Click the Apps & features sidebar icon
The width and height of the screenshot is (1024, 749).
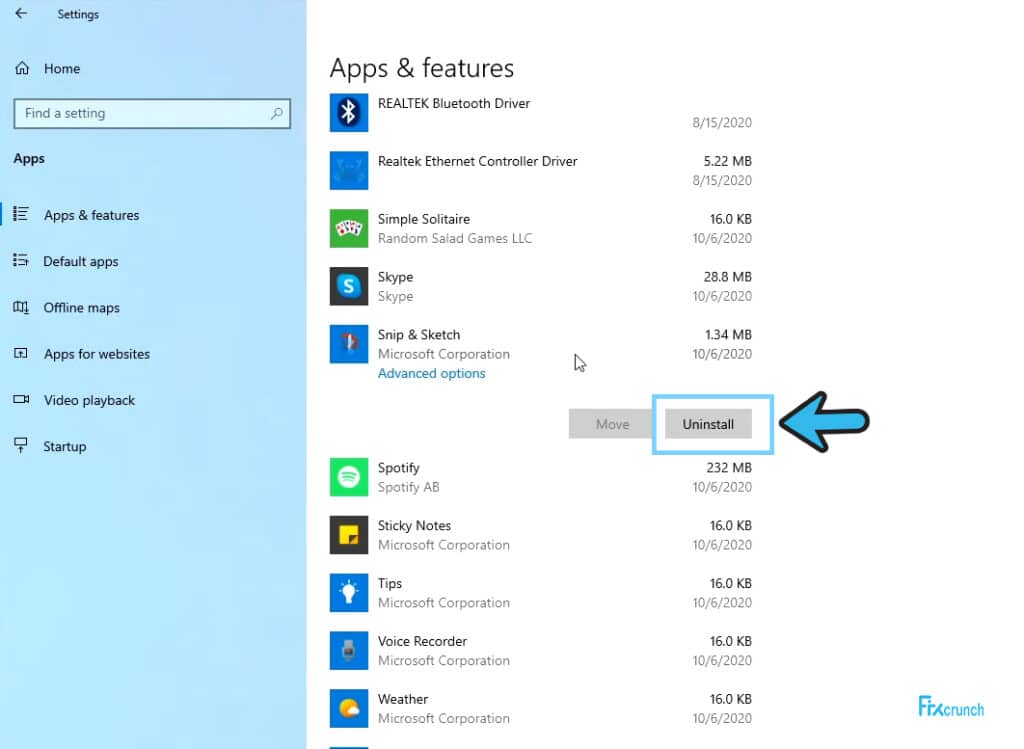point(21,214)
